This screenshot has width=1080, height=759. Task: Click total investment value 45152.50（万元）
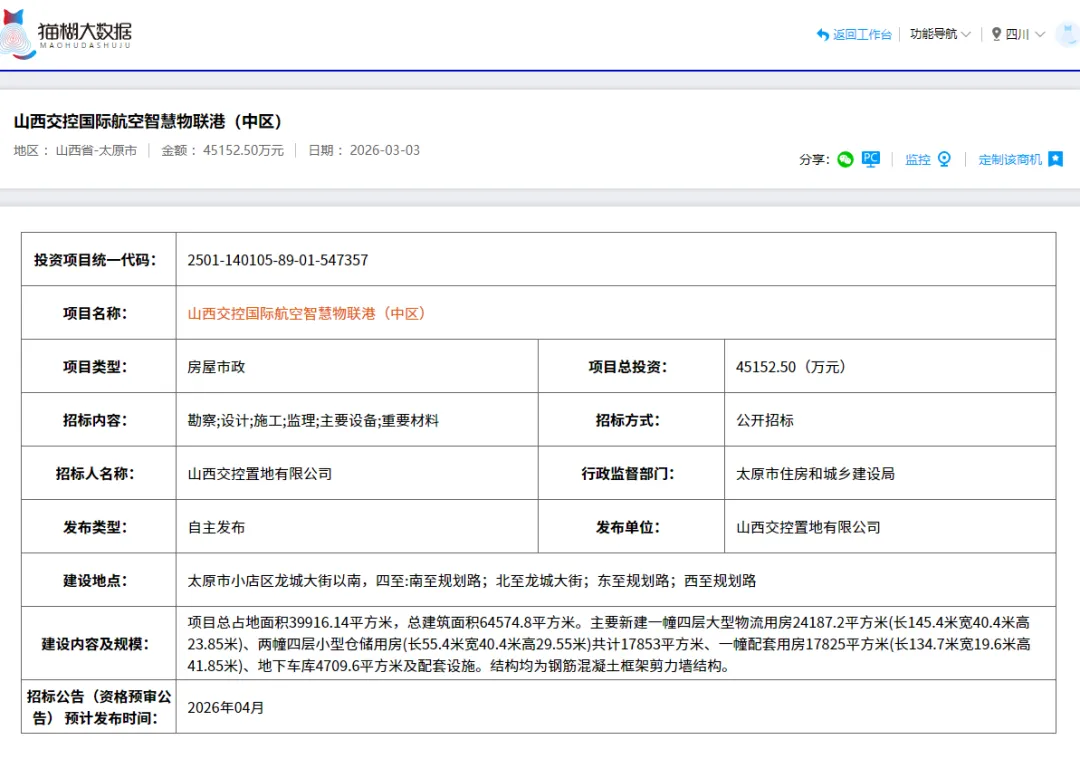791,367
